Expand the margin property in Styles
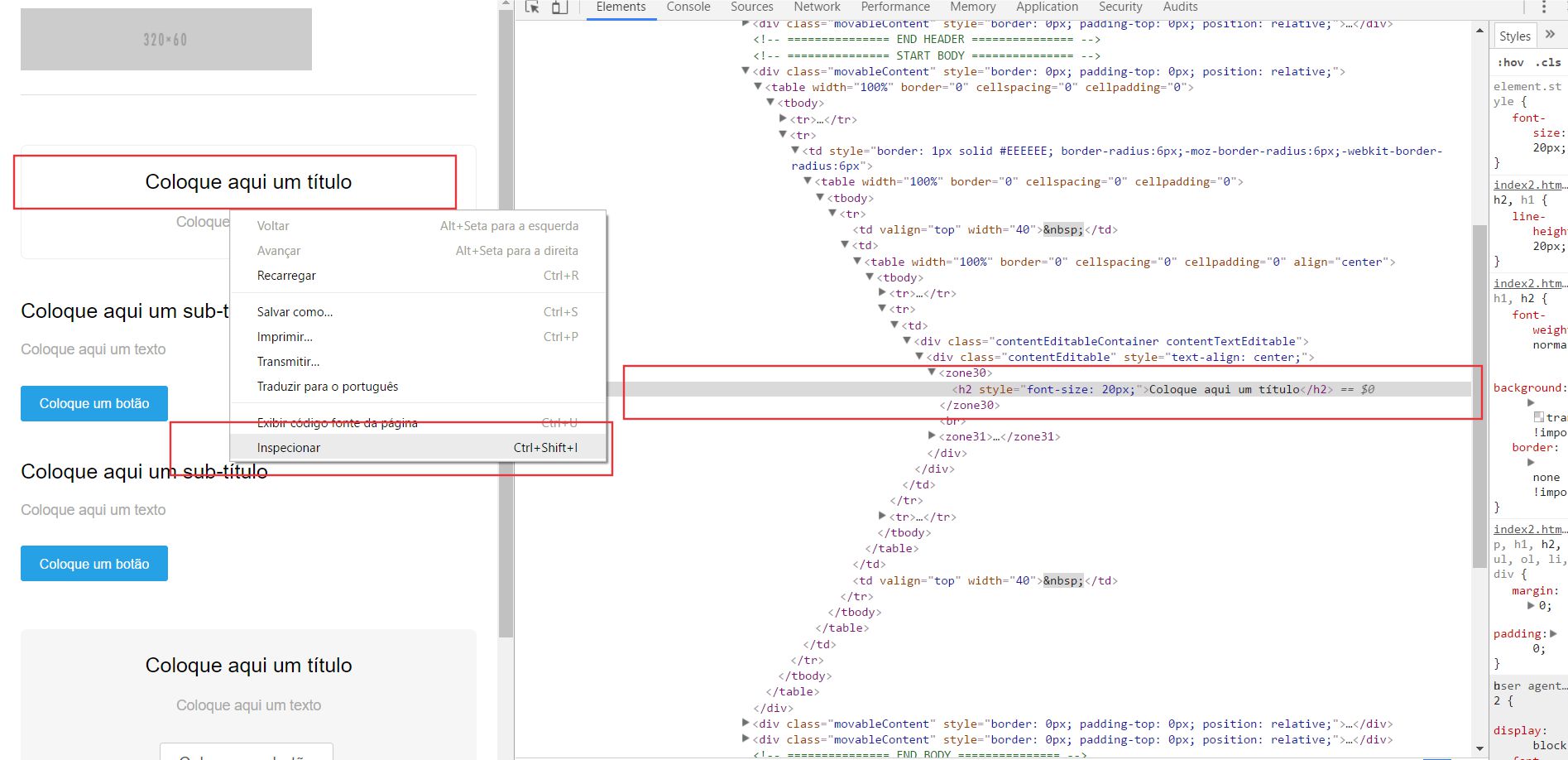 click(1531, 605)
